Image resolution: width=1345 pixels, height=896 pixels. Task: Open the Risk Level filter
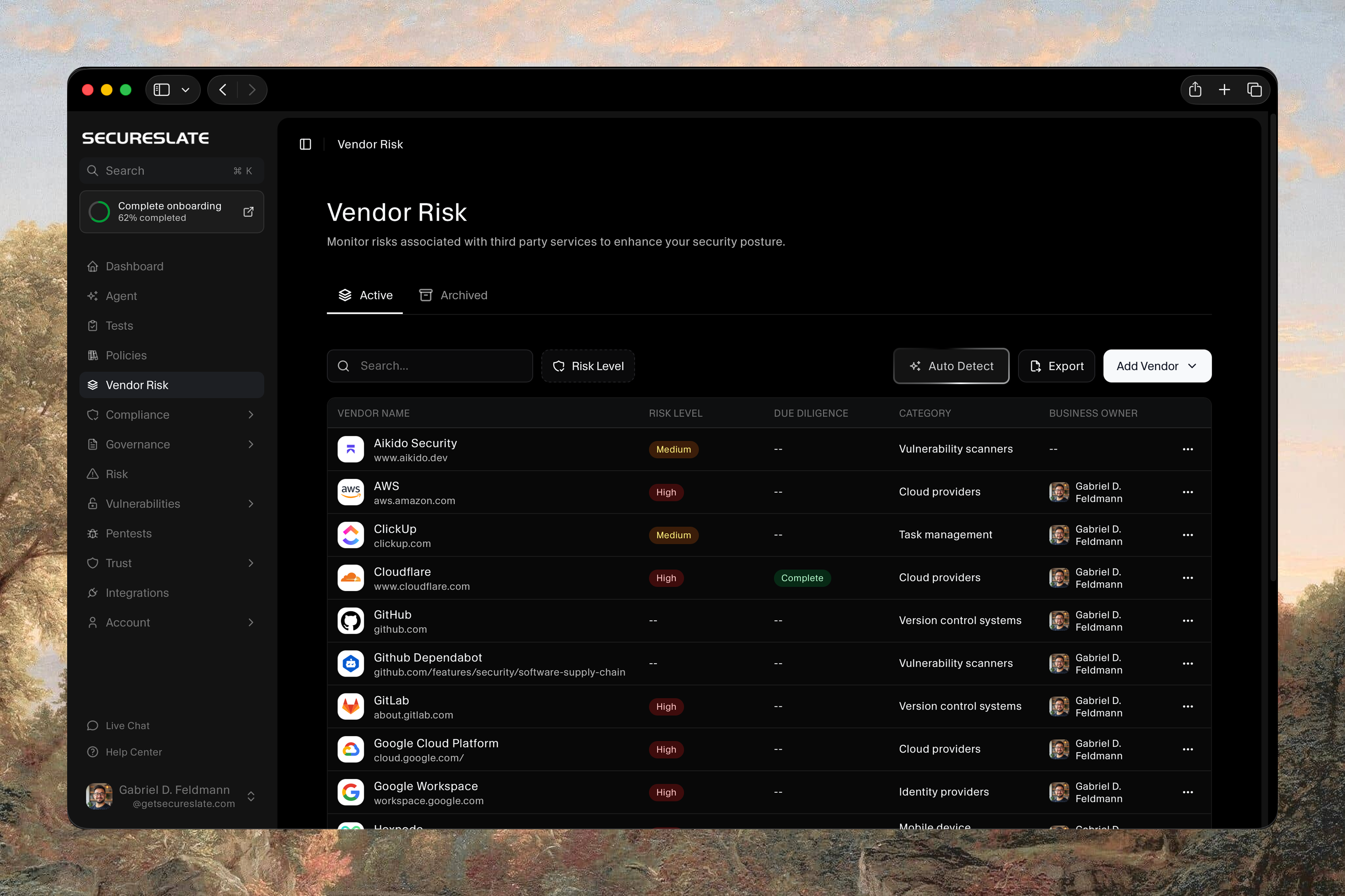point(588,366)
